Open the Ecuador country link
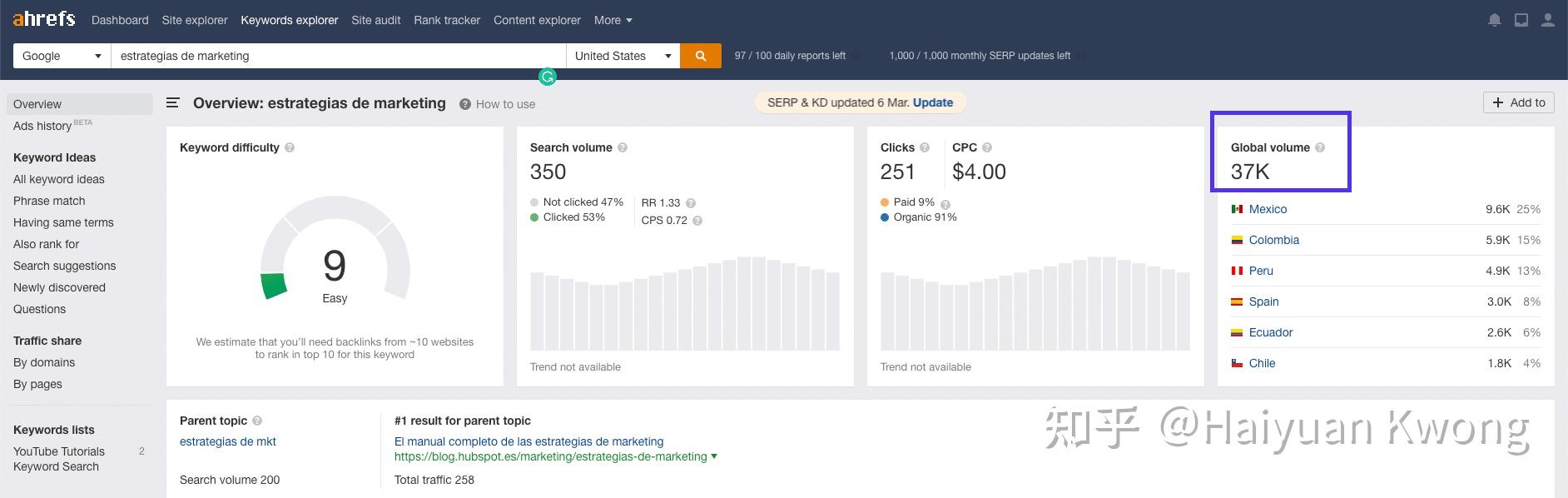 tap(1271, 332)
